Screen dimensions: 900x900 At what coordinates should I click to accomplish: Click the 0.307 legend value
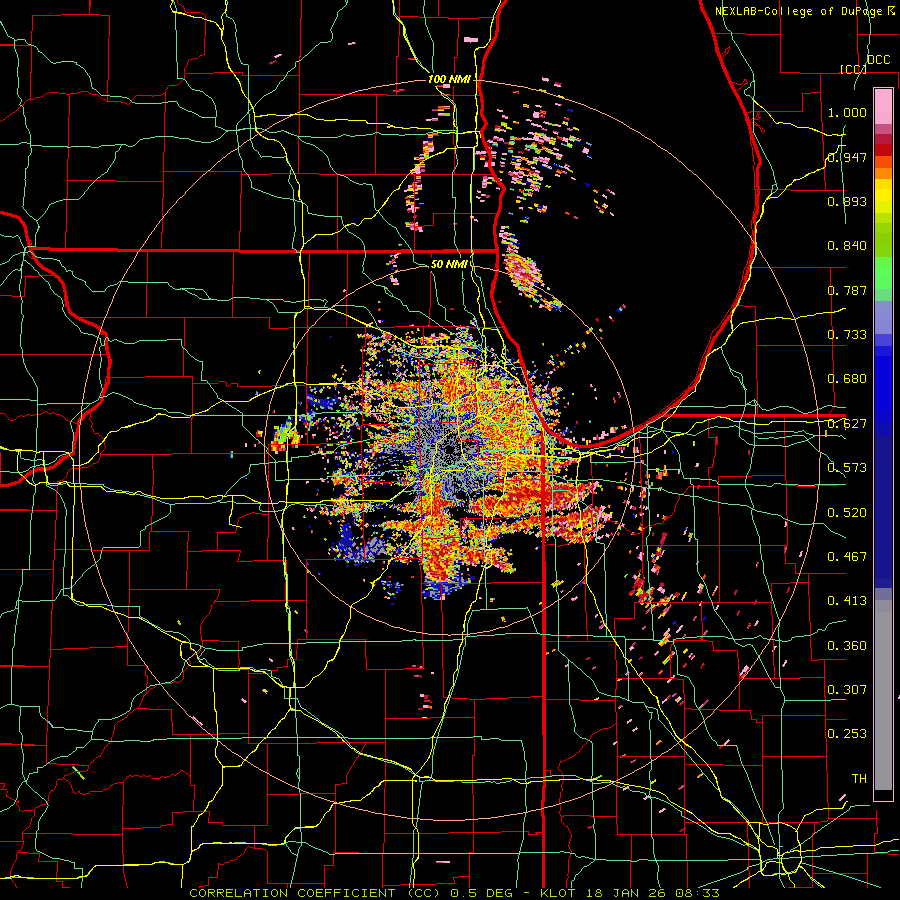click(x=847, y=690)
